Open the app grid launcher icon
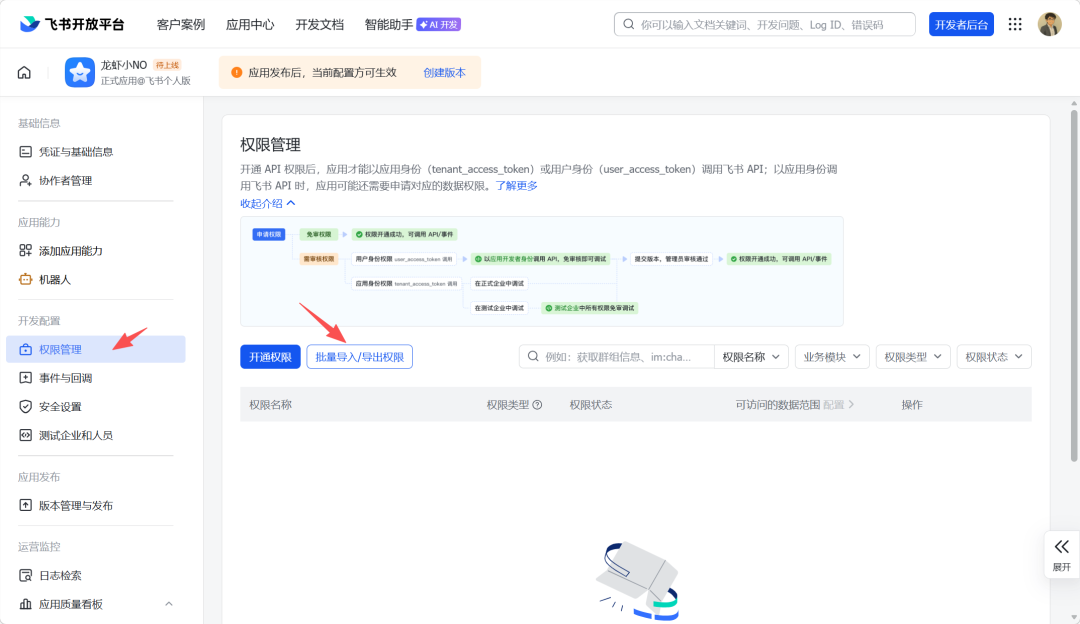 [x=1015, y=24]
